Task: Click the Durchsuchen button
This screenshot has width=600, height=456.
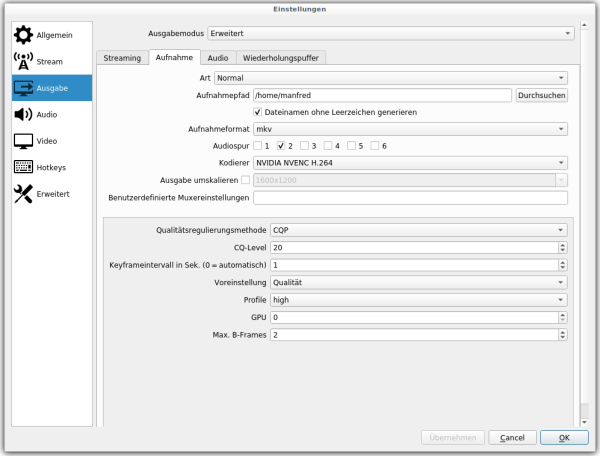Action: (x=541, y=95)
